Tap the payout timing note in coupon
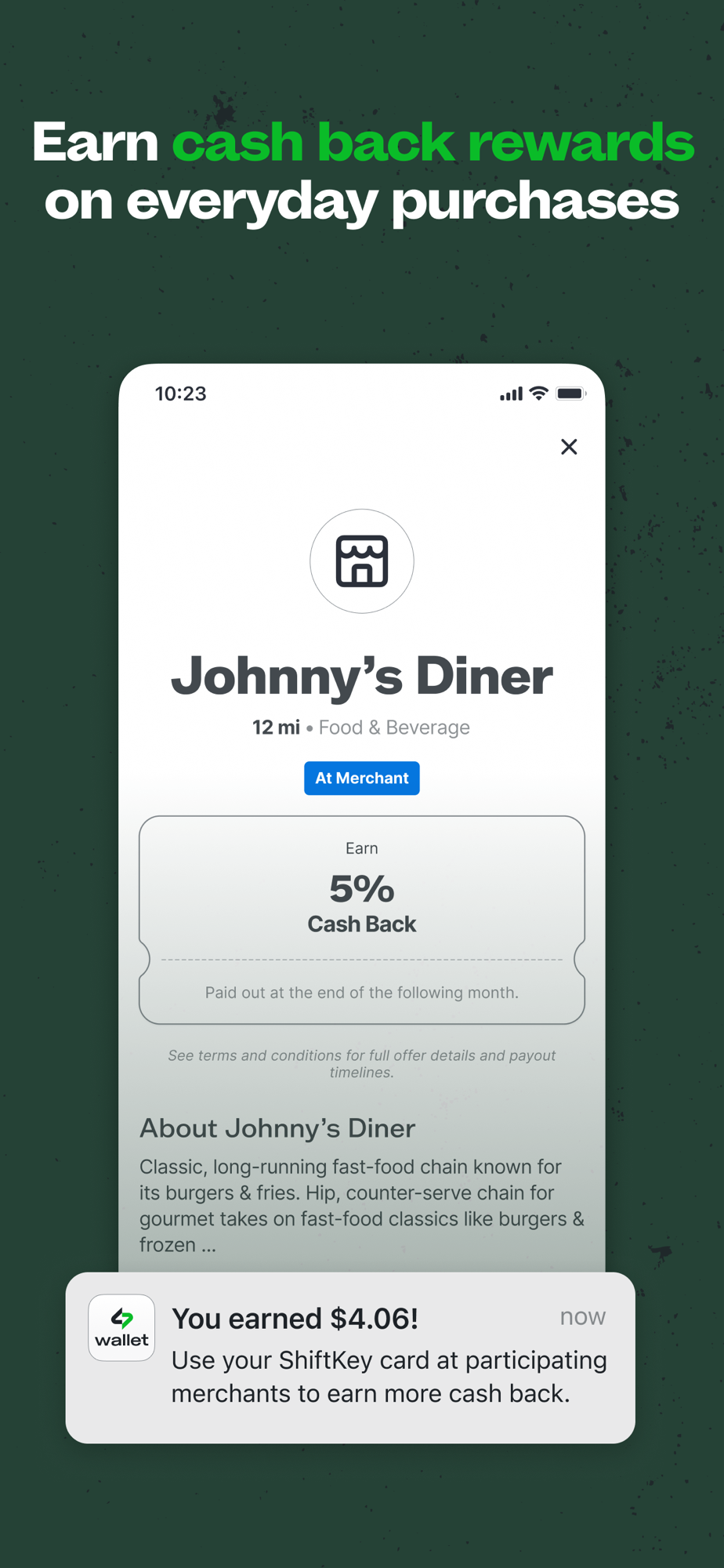The image size is (724, 1568). point(362,993)
